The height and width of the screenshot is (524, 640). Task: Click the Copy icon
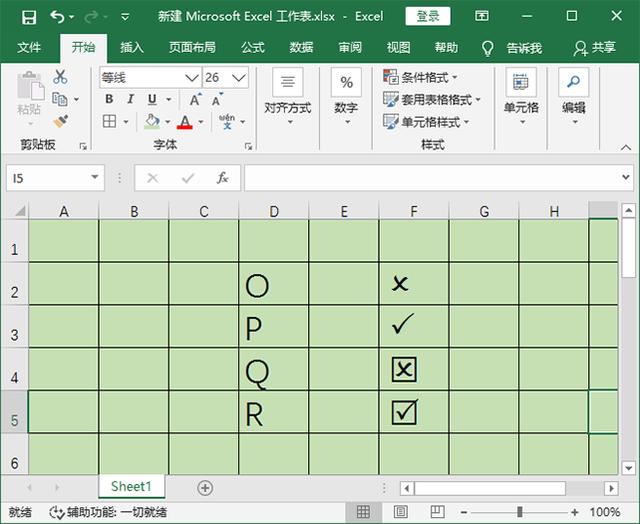point(60,99)
